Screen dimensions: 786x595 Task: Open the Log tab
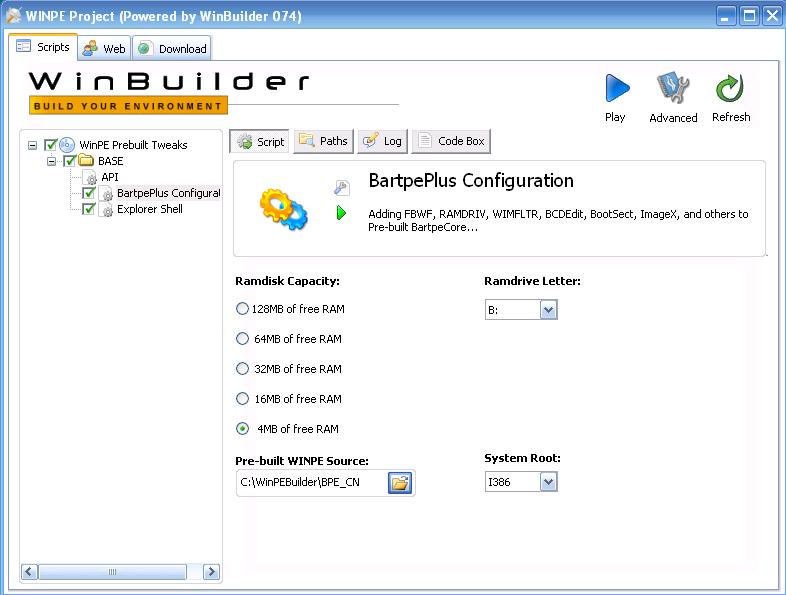pyautogui.click(x=382, y=141)
